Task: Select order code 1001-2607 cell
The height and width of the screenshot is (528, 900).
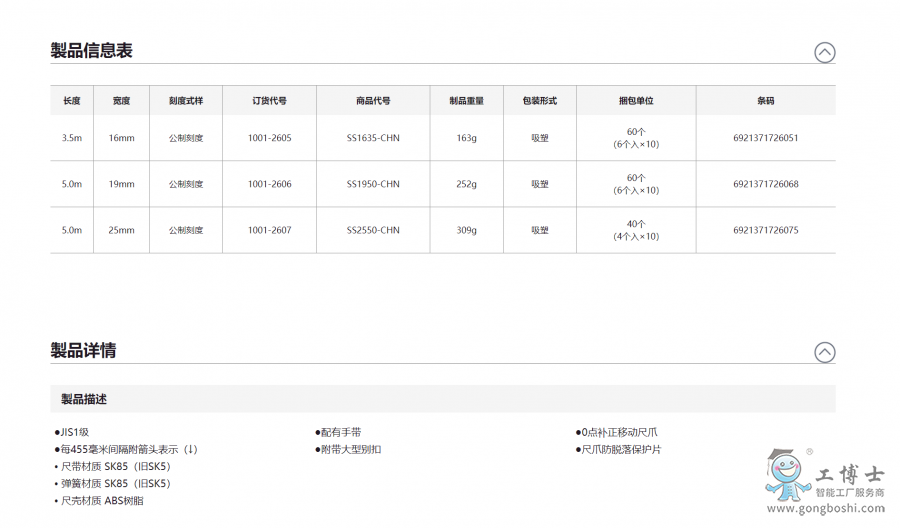Action: (269, 230)
